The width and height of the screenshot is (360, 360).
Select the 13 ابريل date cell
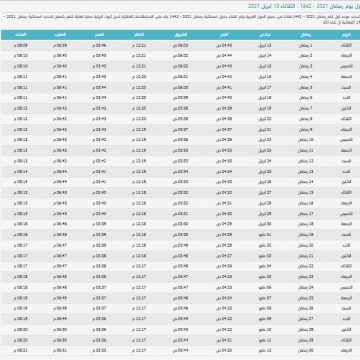[x=265, y=45]
